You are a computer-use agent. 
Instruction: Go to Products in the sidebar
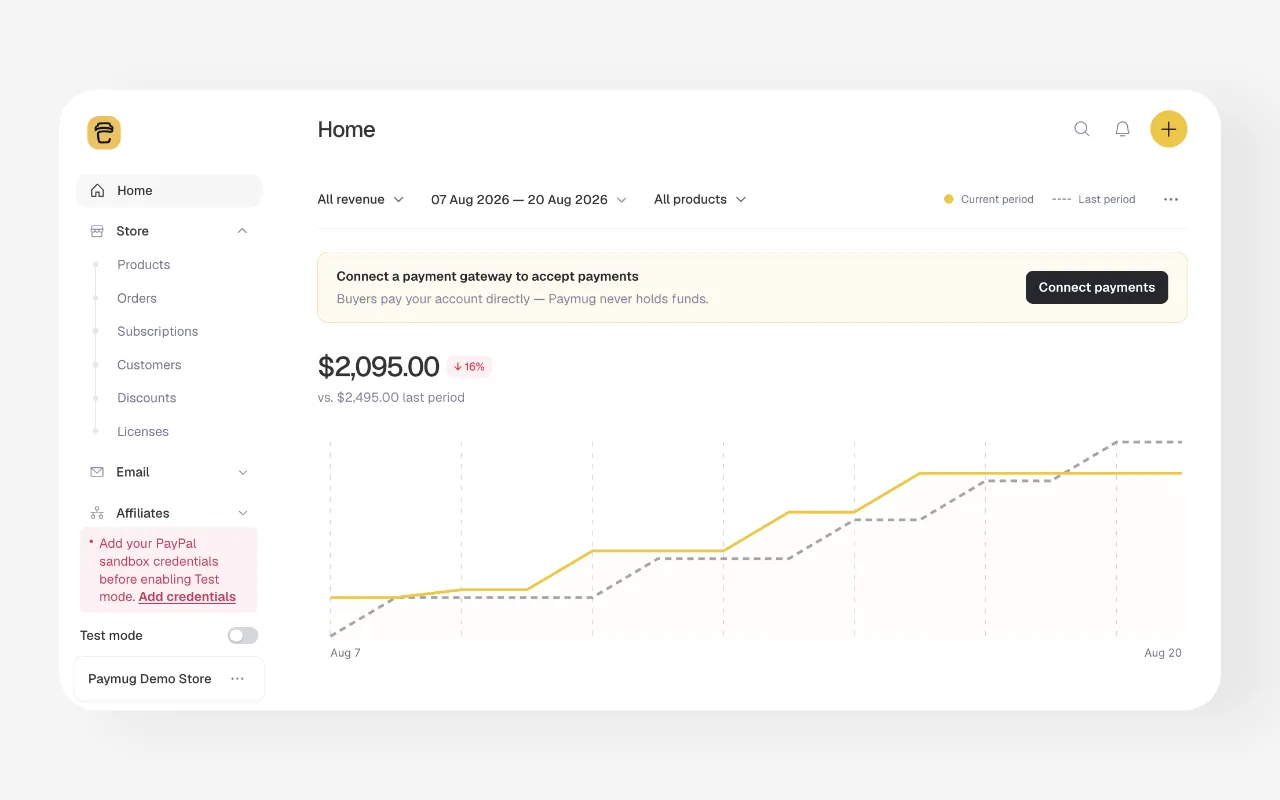tap(144, 265)
